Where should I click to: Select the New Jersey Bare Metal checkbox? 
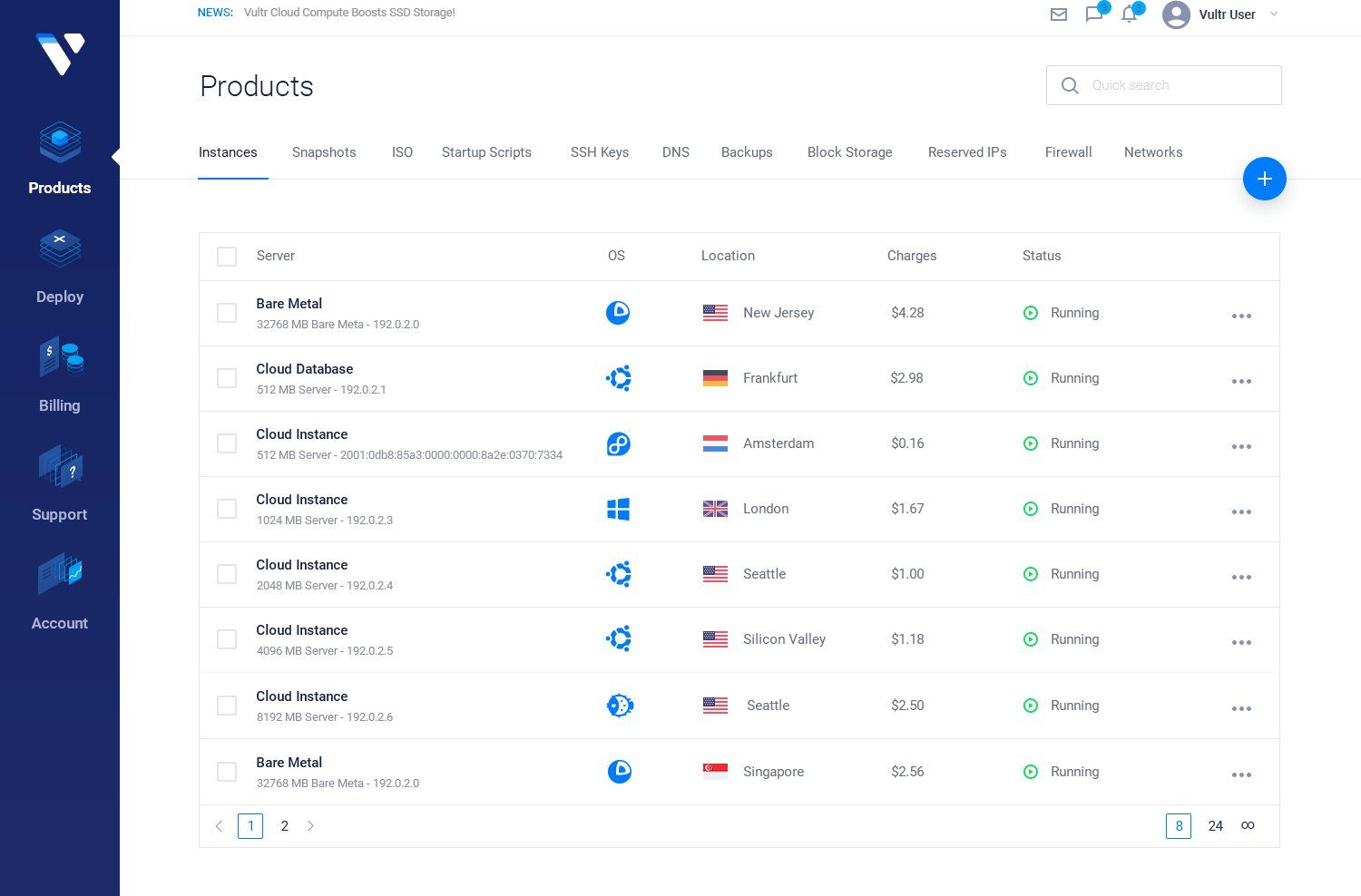point(227,313)
